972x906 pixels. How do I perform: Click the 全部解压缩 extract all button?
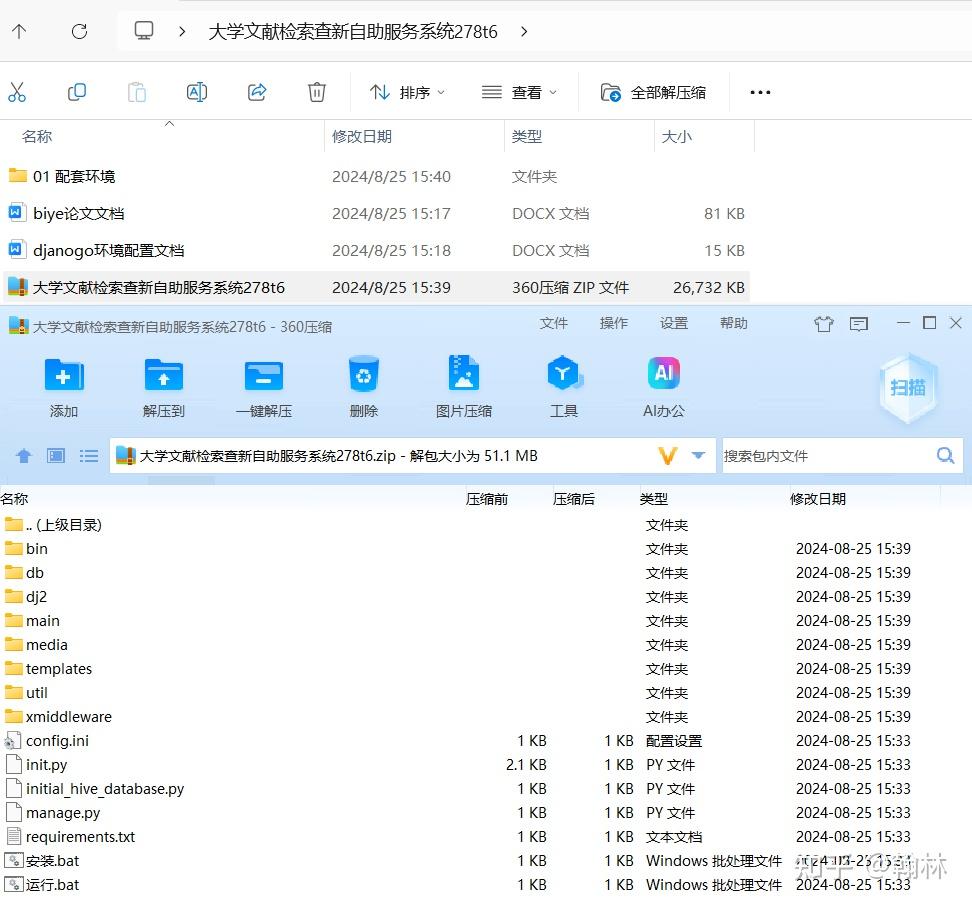pos(653,92)
